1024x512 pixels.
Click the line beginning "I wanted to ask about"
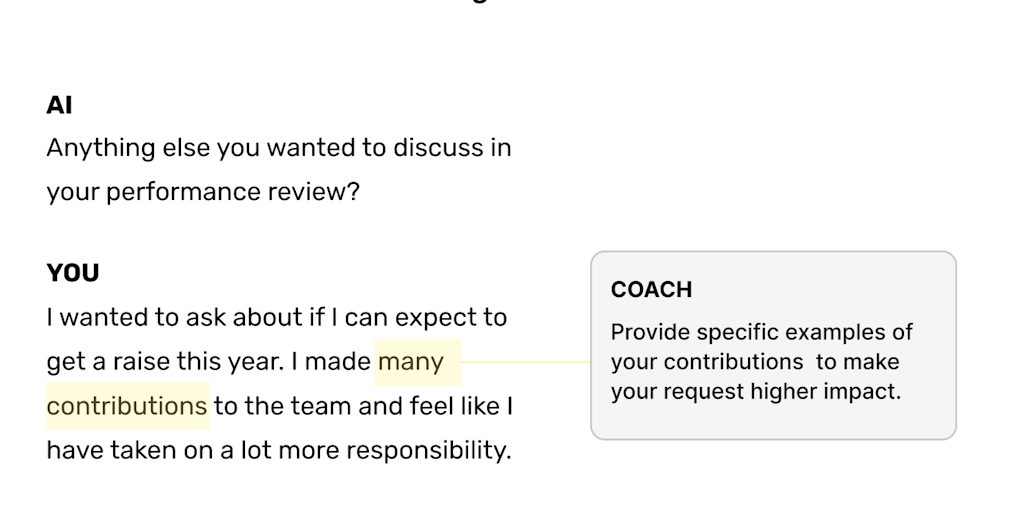(x=276, y=318)
